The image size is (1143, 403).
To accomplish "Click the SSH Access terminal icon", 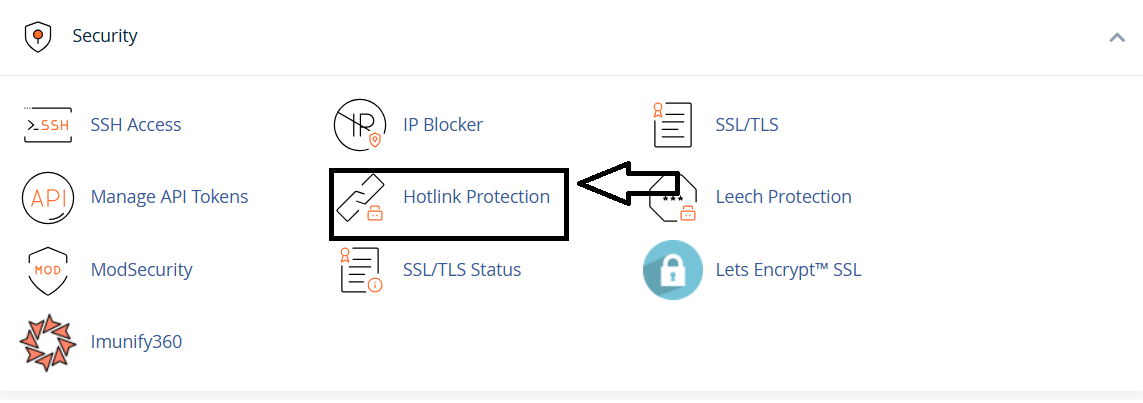I will (47, 125).
